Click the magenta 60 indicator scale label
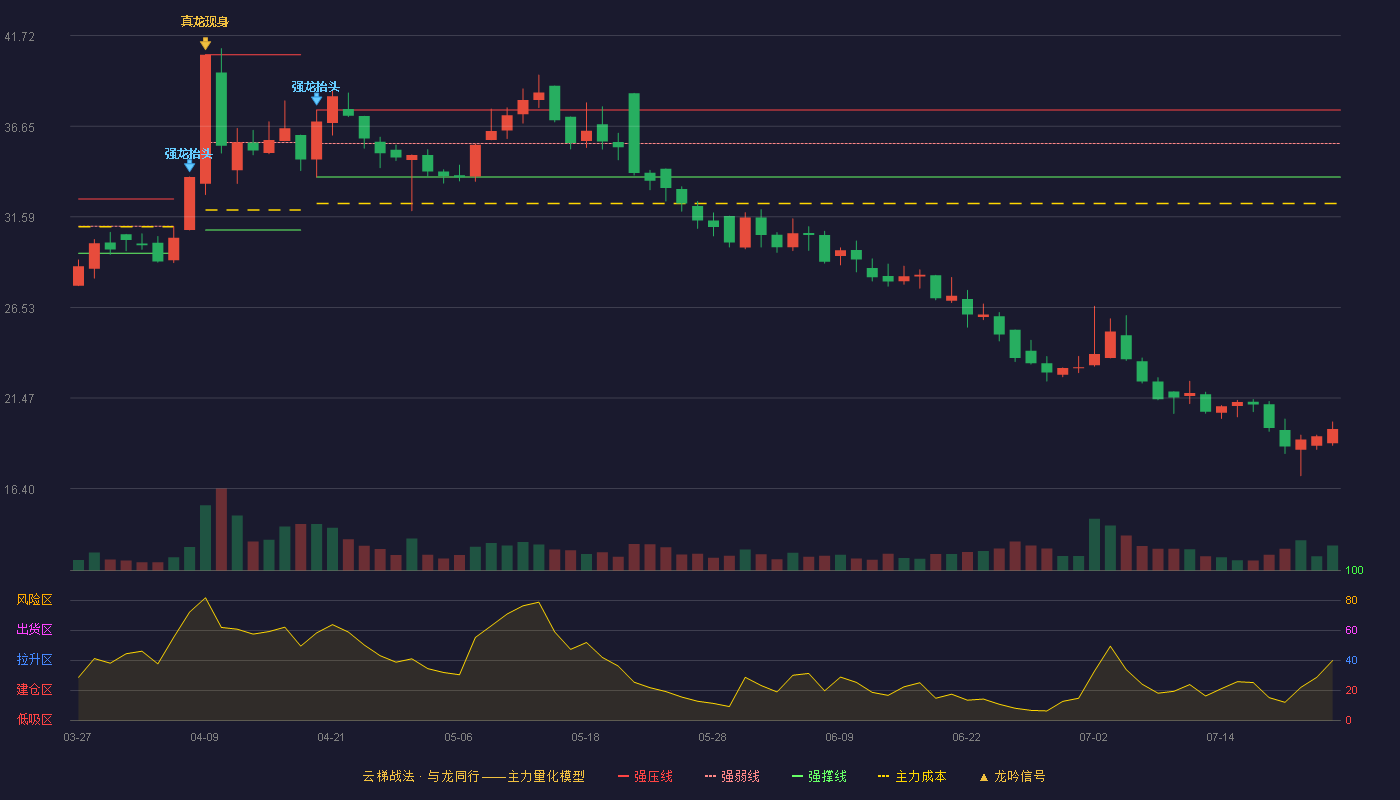 pyautogui.click(x=1350, y=630)
